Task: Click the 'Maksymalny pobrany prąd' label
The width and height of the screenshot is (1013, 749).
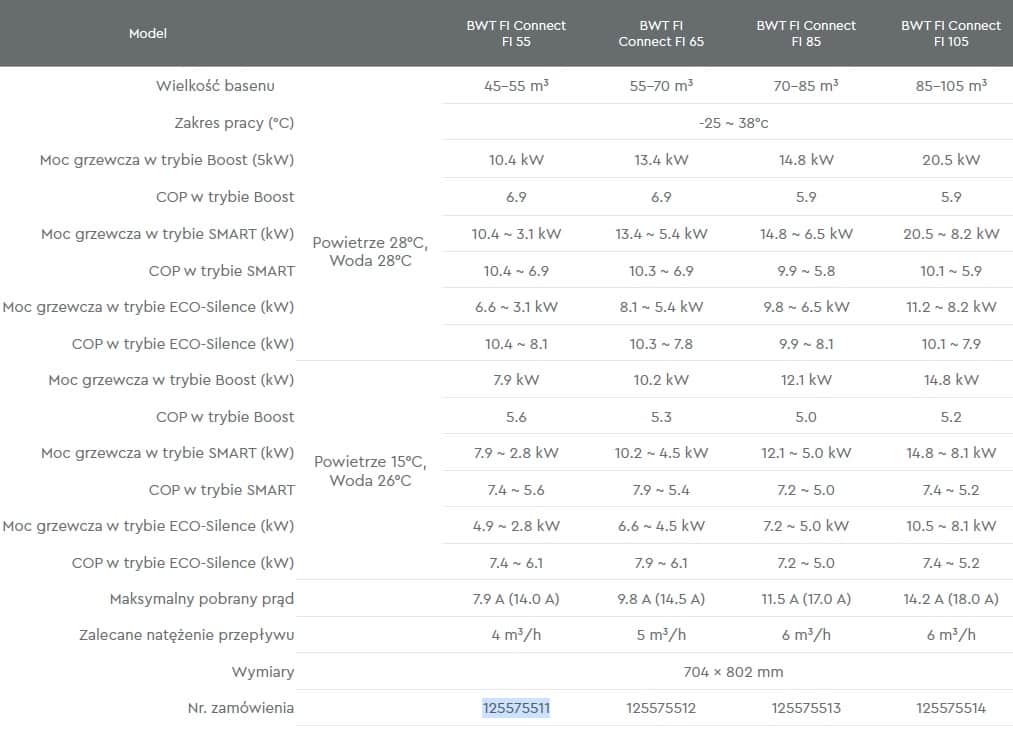Action: (202, 599)
